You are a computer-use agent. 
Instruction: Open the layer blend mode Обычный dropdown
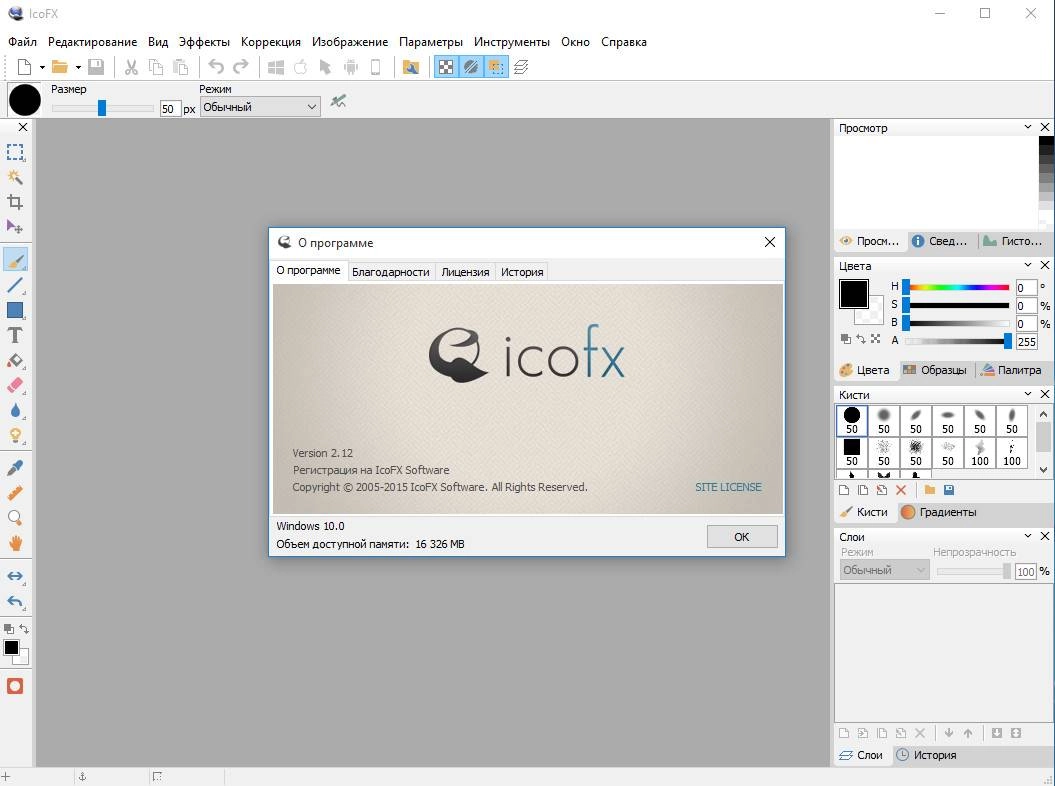click(x=884, y=570)
